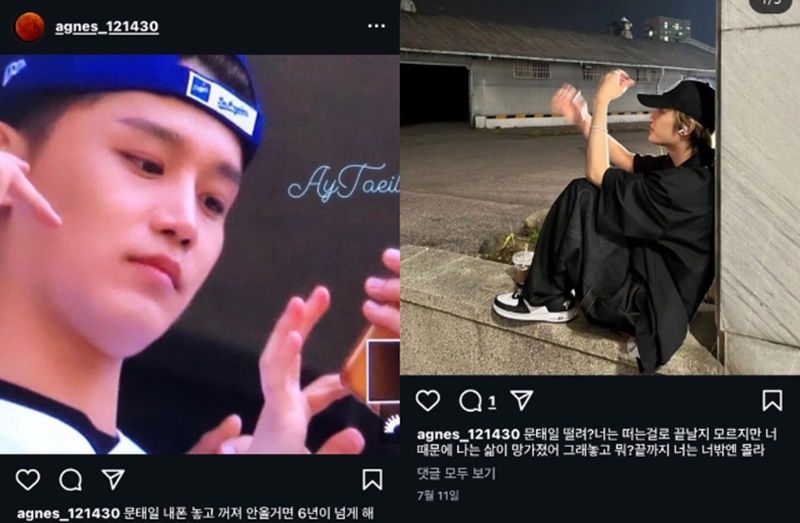Share the right post via paper plane
The height and width of the screenshot is (523, 800).
point(521,400)
